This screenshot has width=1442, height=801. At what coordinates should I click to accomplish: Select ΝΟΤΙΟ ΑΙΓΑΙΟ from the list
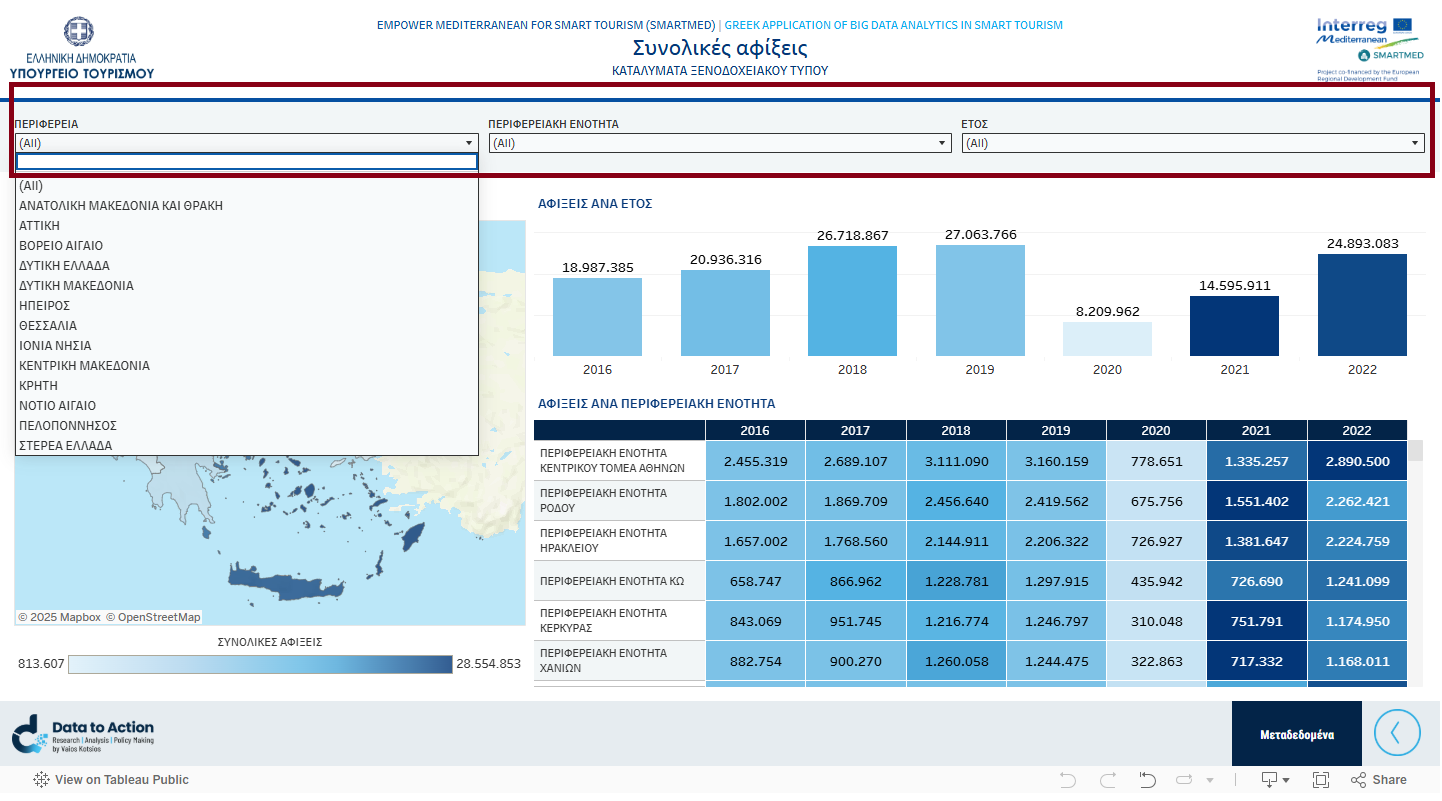pyautogui.click(x=58, y=406)
